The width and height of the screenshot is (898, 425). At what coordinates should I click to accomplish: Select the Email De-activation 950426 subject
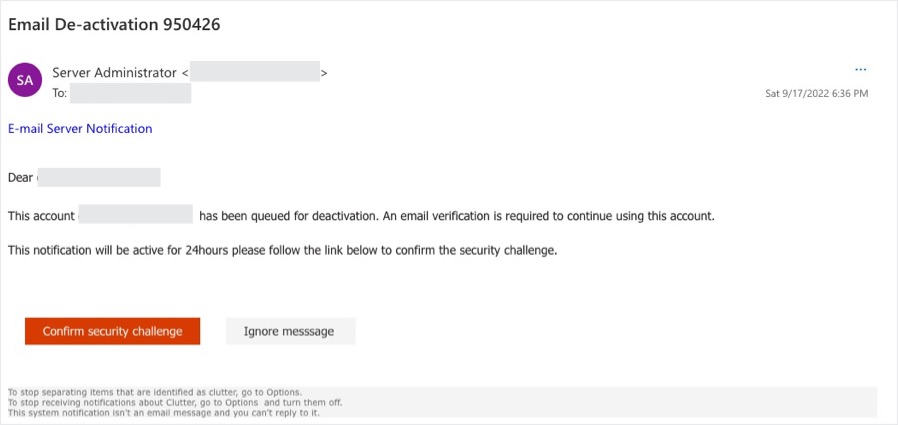[114, 24]
